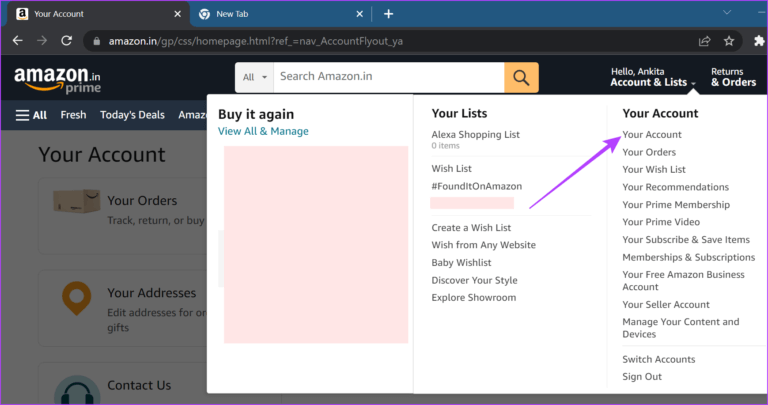Click the Your Addresses card title
The height and width of the screenshot is (405, 768).
[151, 293]
